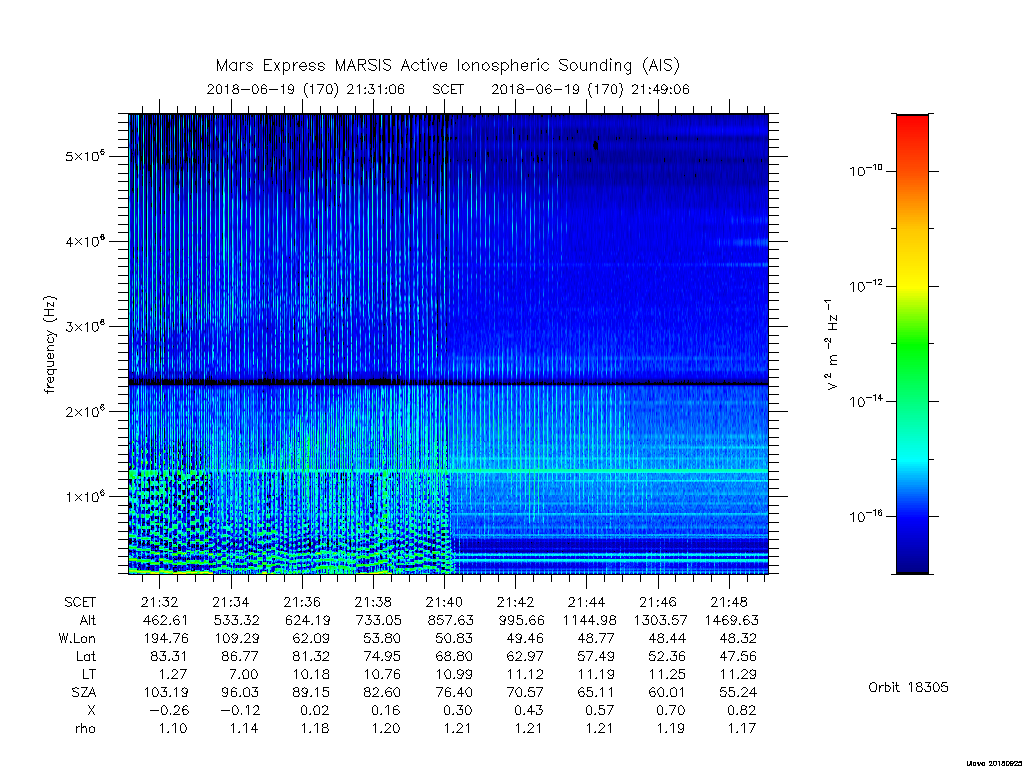
Task: Select the 5×10⁶ frequency tick label
Action: 85,156
